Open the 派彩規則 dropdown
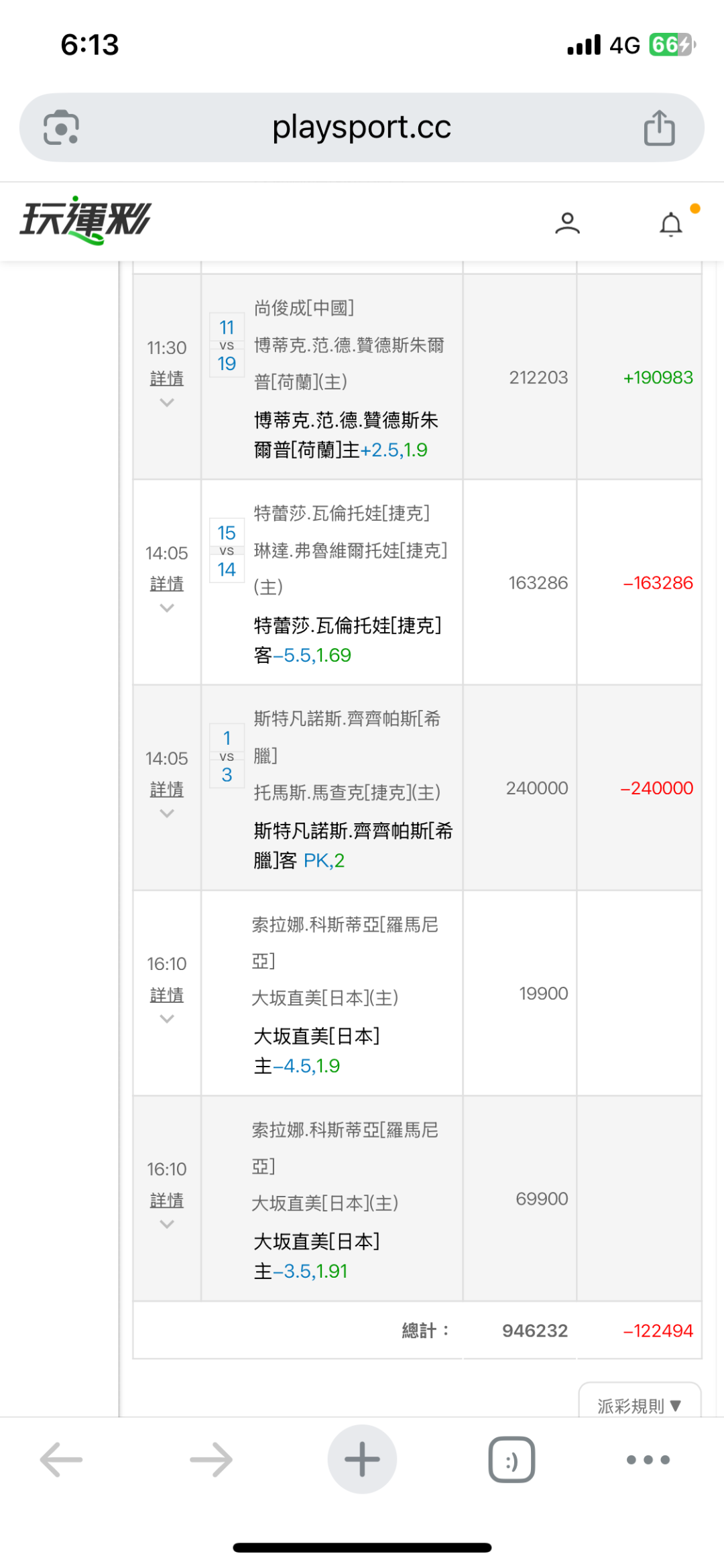This screenshot has width=724, height=1568. 639,1405
